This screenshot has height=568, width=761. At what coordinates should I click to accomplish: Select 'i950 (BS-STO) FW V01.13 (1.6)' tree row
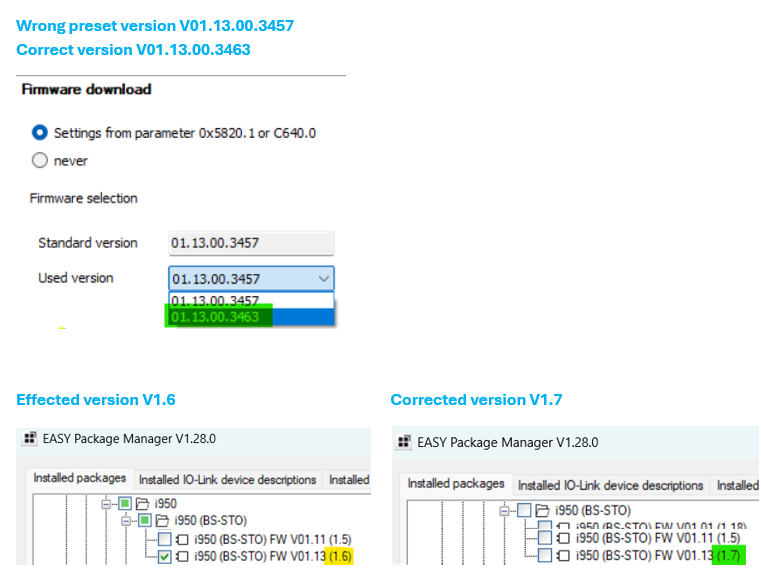click(x=273, y=556)
